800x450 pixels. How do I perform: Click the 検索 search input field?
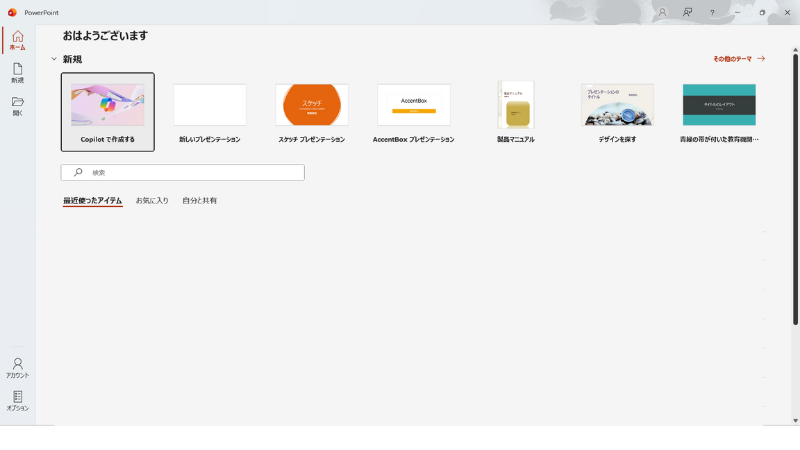(190, 172)
